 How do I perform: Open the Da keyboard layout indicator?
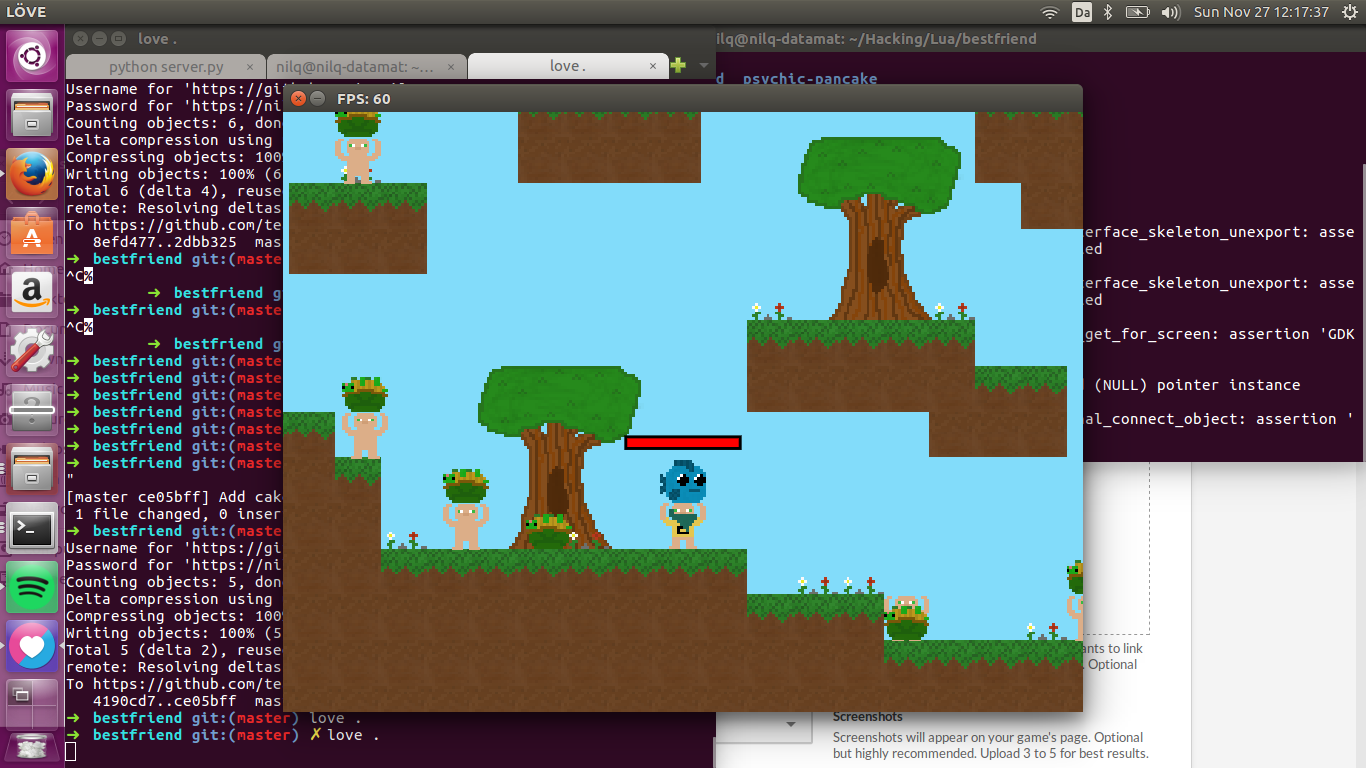click(1081, 12)
